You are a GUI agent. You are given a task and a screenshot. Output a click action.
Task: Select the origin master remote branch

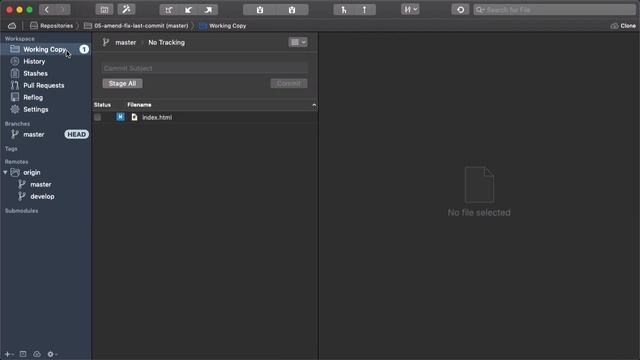[x=41, y=184]
